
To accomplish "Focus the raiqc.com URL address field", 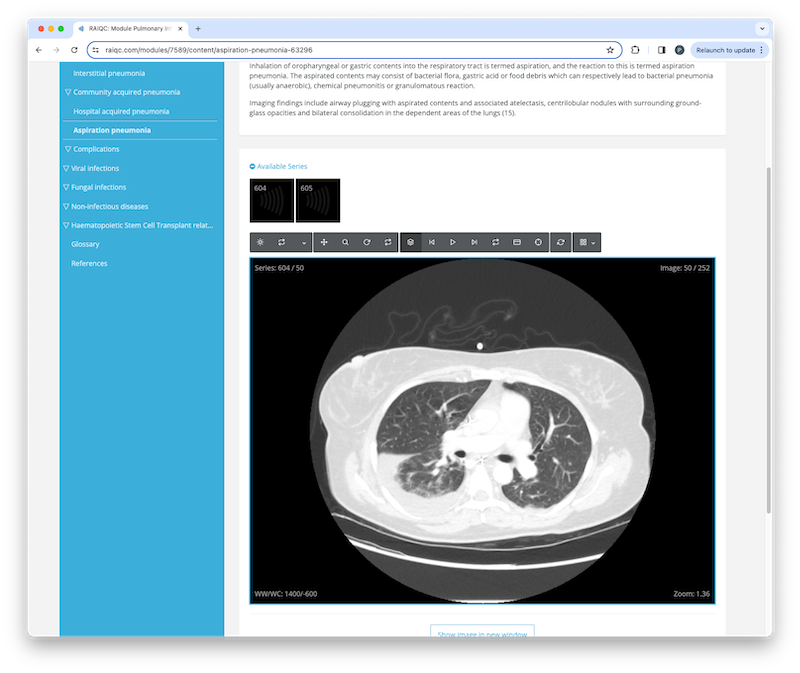I will pos(352,50).
